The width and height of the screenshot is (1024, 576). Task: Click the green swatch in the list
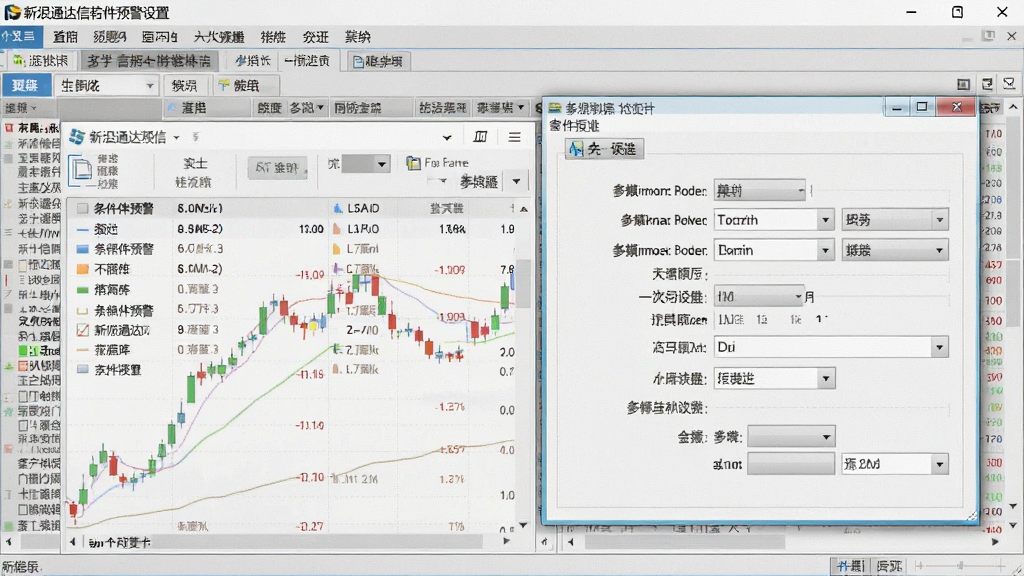(x=82, y=289)
